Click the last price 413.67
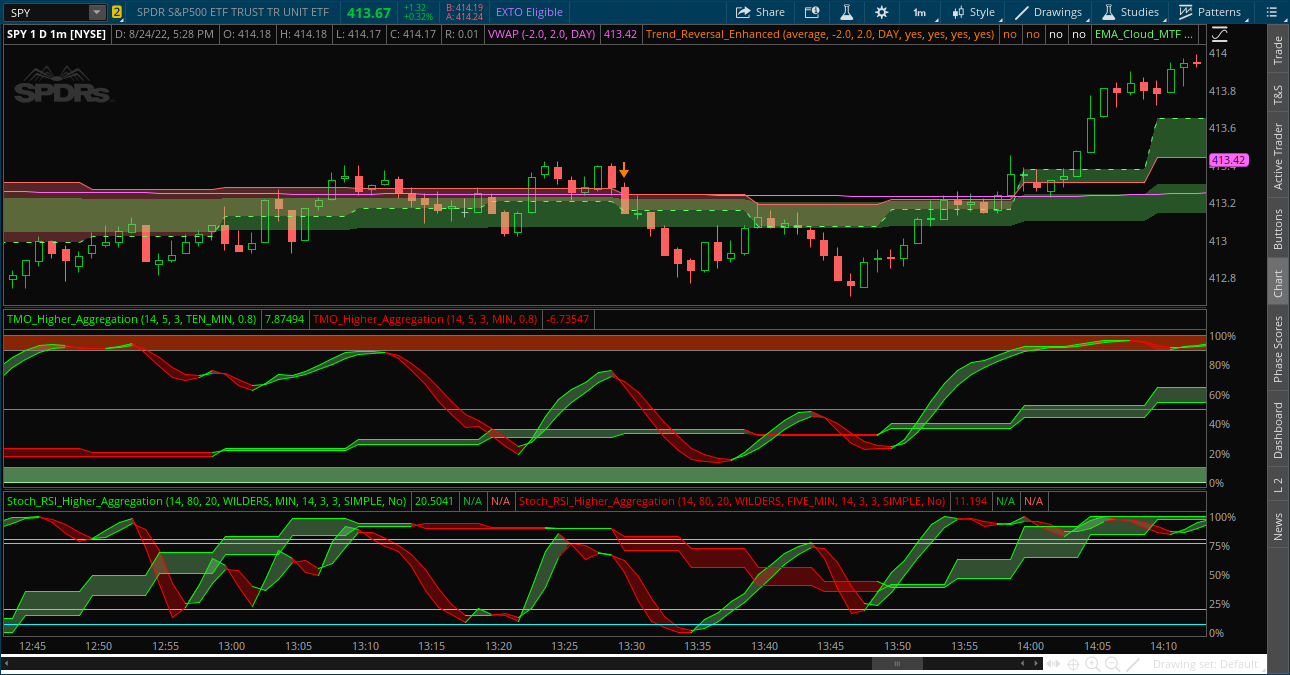This screenshot has height=675, width=1290. (x=367, y=12)
